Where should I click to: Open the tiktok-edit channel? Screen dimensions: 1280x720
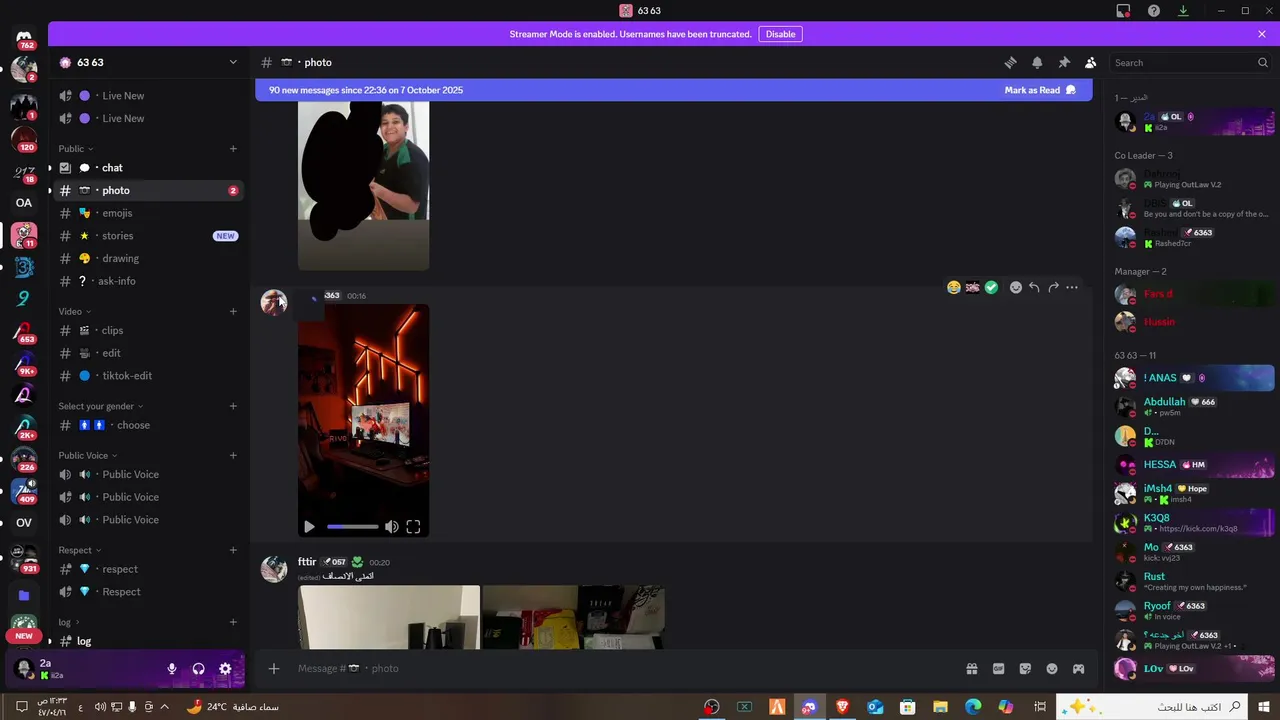click(x=149, y=376)
